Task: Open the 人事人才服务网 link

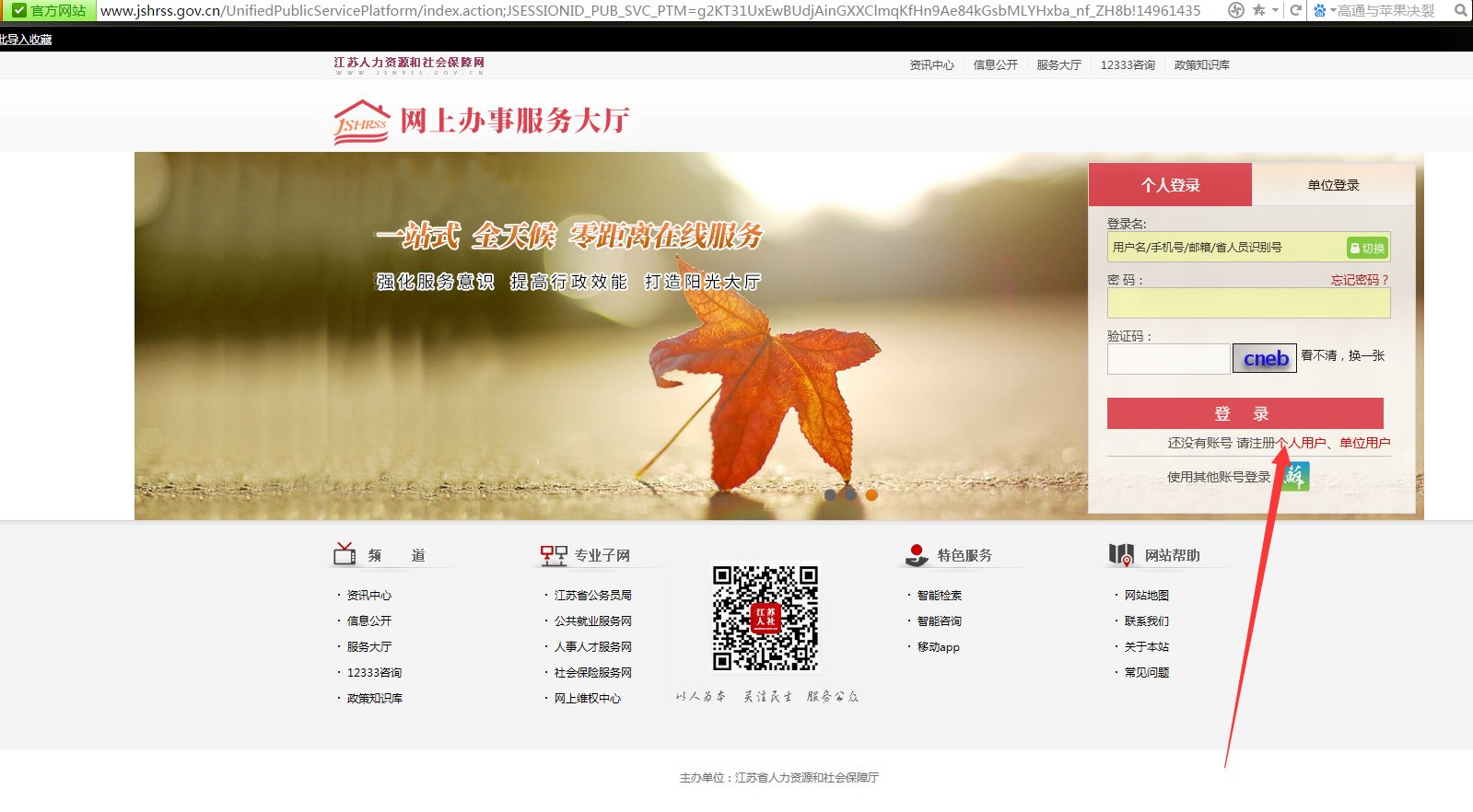Action: click(x=592, y=647)
